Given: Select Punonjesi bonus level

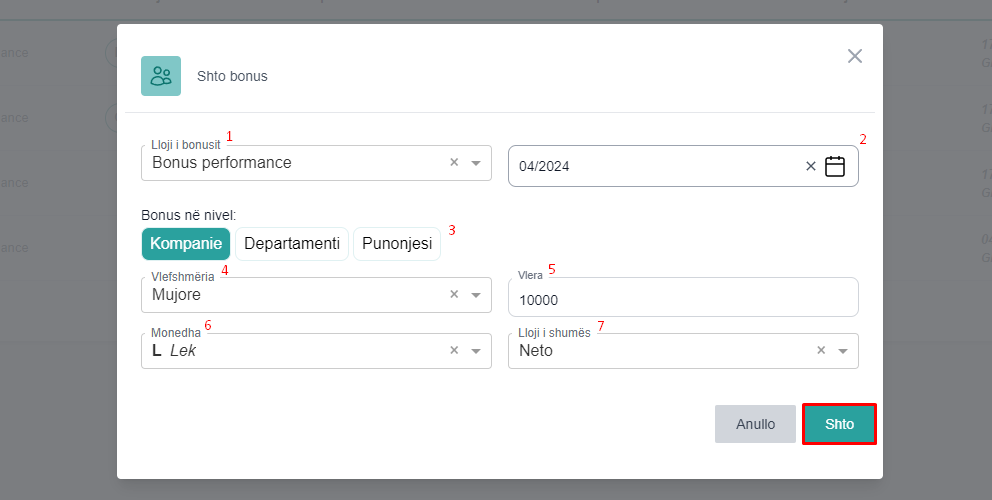Looking at the screenshot, I should pyautogui.click(x=397, y=244).
